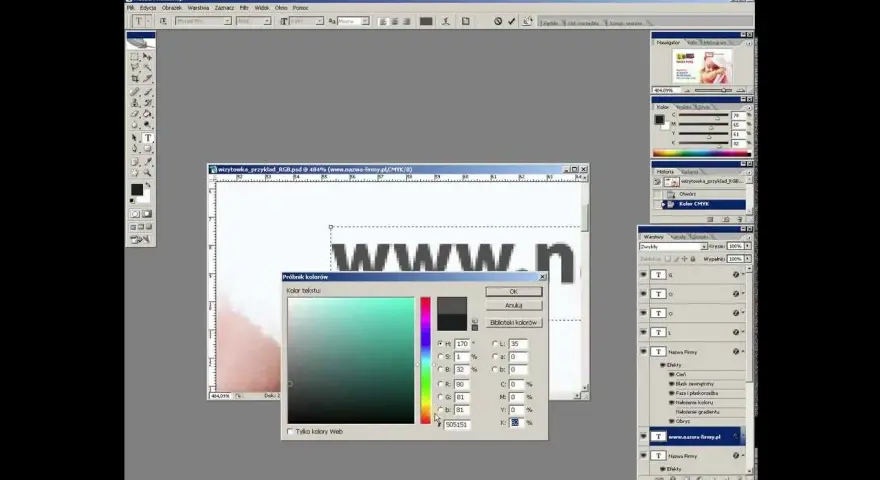
Task: Swap foreground and background colors
Action: (x=148, y=185)
